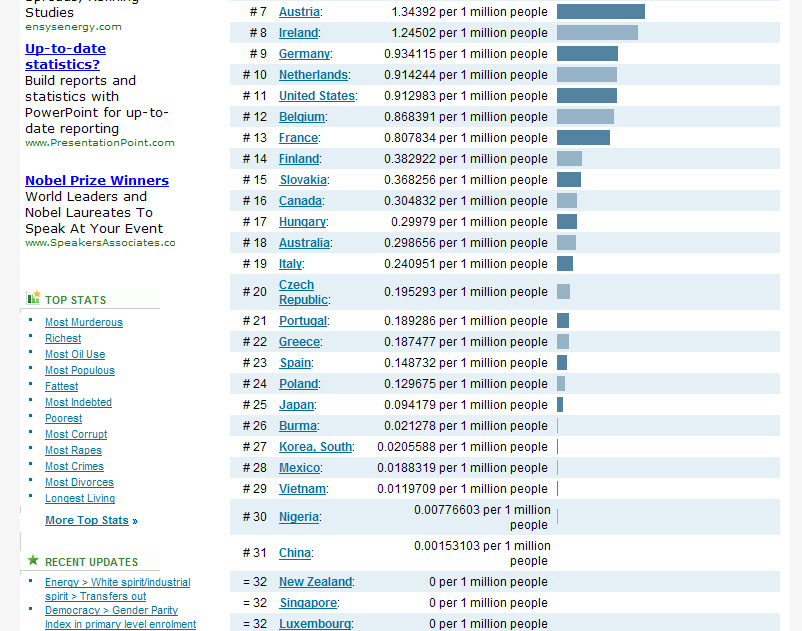Open the Ireland country link
The height and width of the screenshot is (631, 802).
coord(298,33)
